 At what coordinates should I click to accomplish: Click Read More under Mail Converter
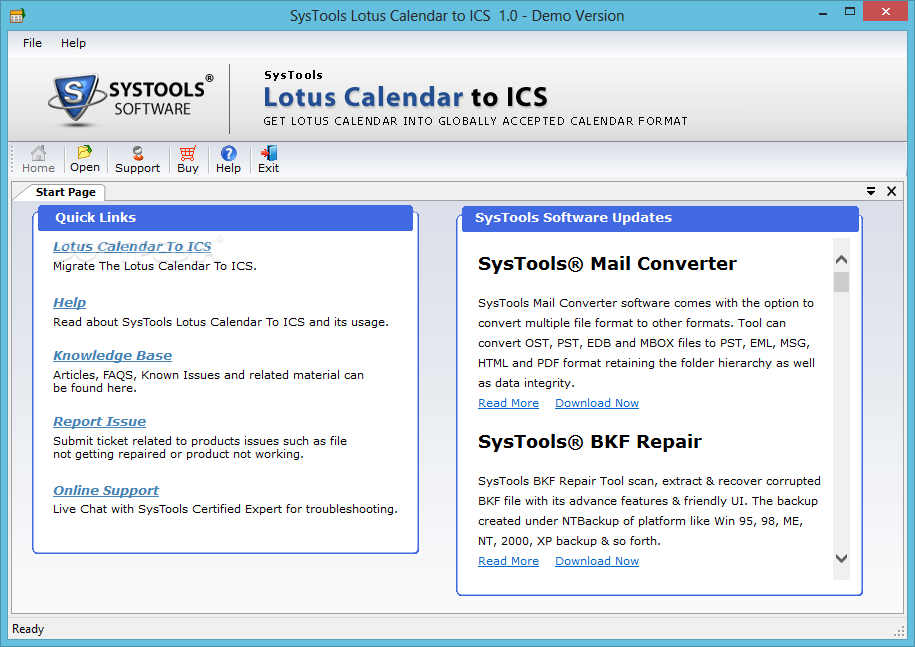pyautogui.click(x=508, y=403)
